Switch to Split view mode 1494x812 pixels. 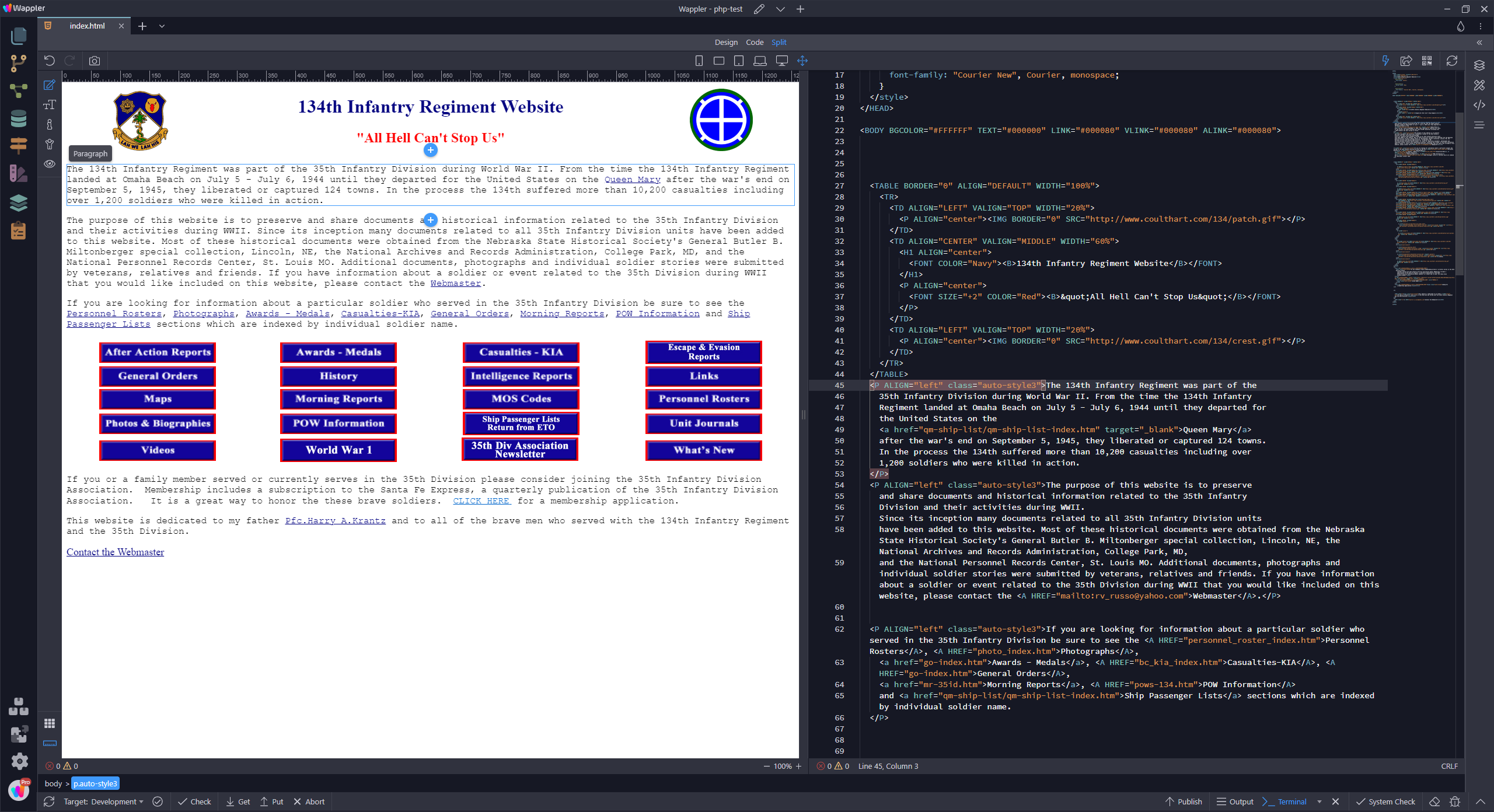[779, 42]
